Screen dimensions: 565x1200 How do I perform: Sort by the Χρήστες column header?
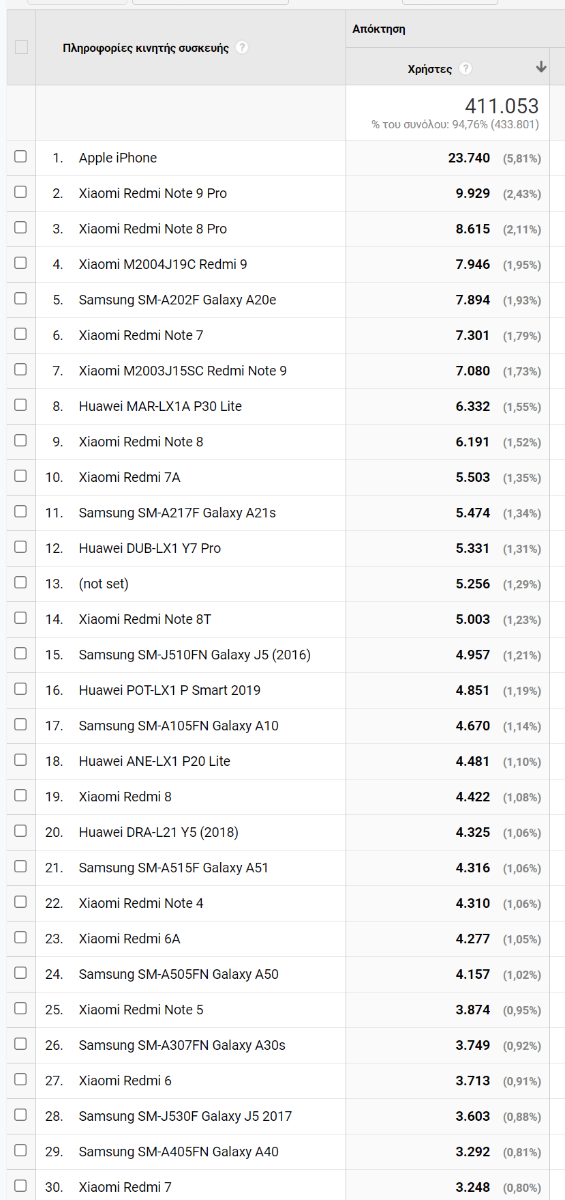(430, 69)
